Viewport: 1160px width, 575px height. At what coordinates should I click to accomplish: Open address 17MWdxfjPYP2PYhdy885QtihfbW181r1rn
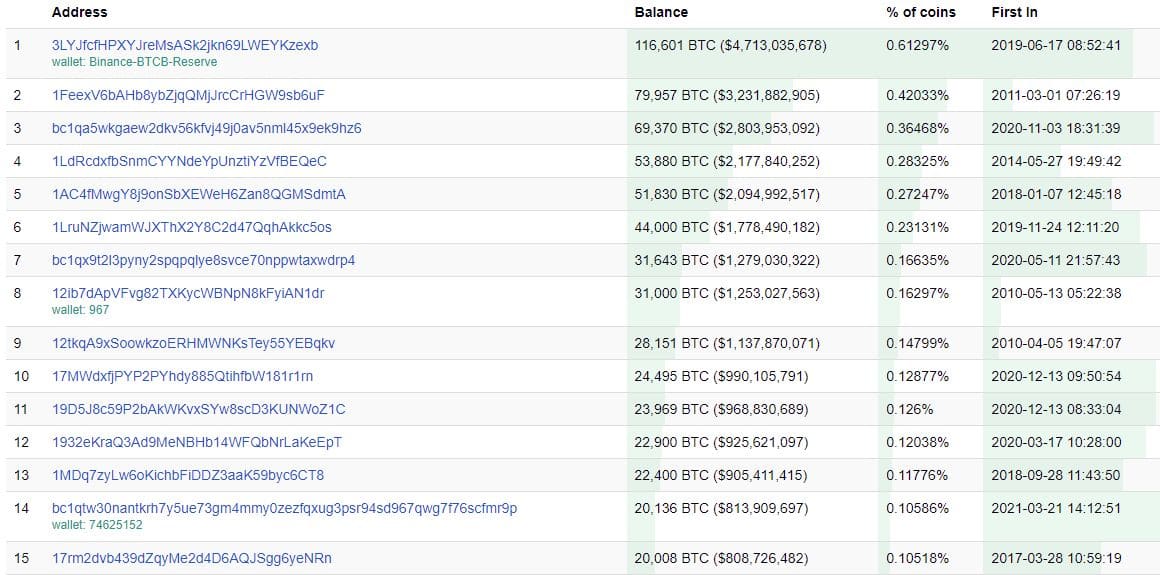pyautogui.click(x=183, y=377)
